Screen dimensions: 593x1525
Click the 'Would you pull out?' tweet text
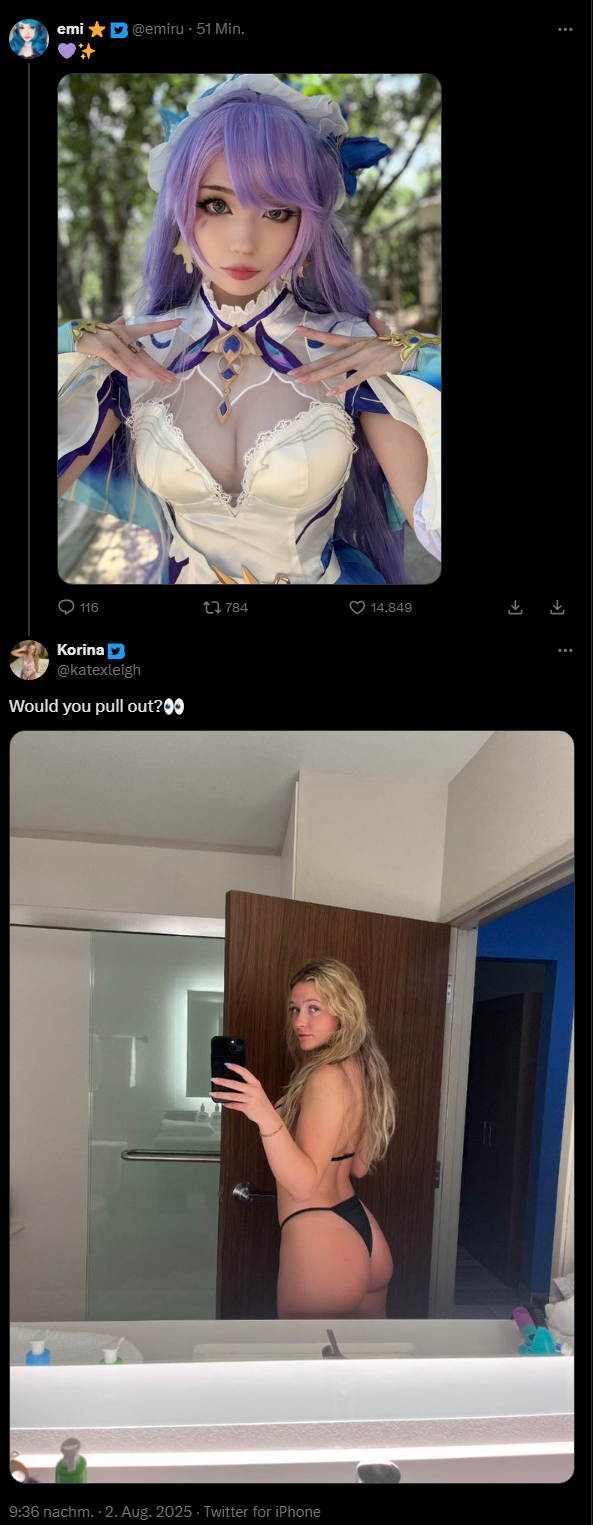(x=86, y=706)
